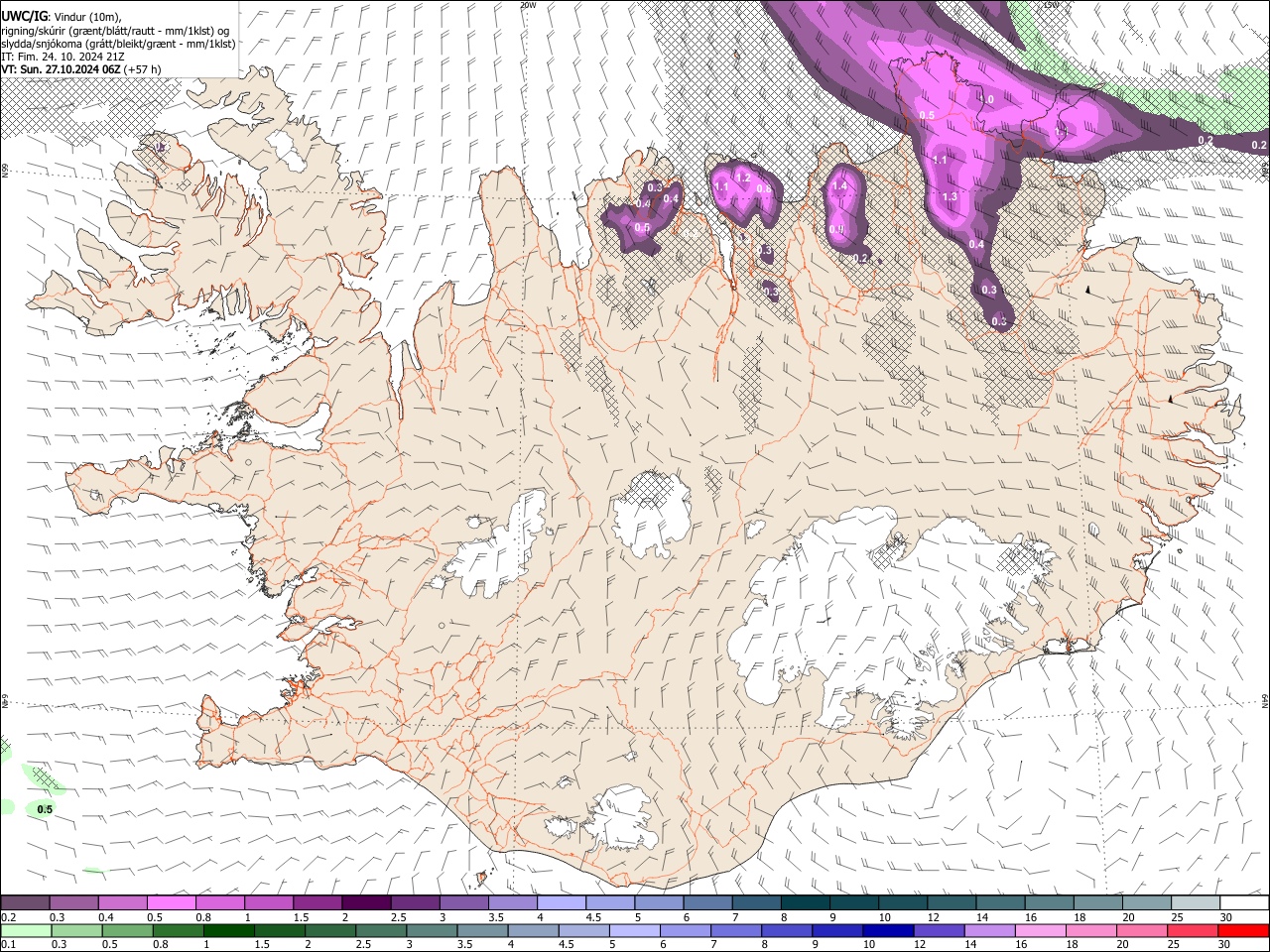Screen dimensions: 1270x952
Task: Click the dark mauve 0.2 snow-scale swatch
Action: (25, 902)
